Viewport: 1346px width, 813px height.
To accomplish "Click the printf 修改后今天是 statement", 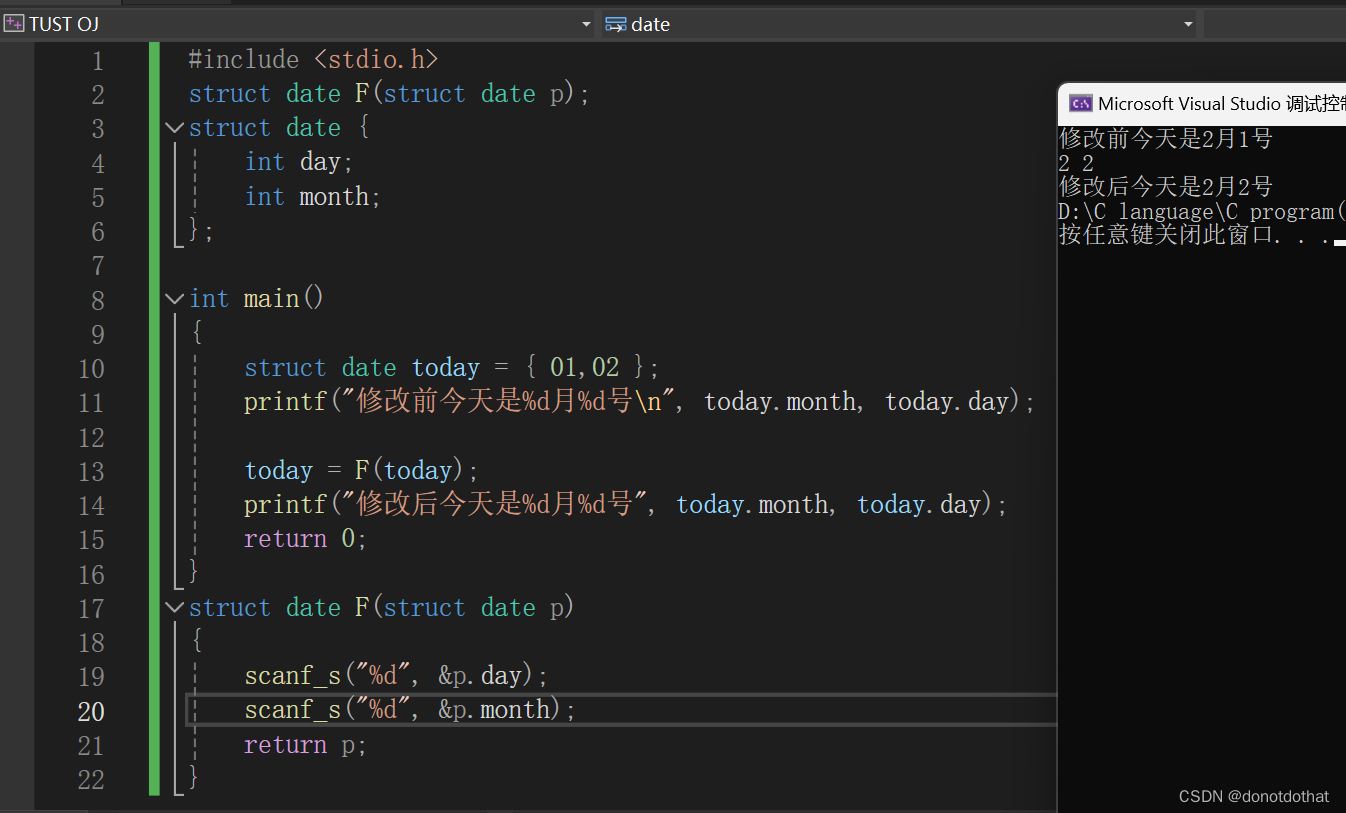I will tap(626, 505).
